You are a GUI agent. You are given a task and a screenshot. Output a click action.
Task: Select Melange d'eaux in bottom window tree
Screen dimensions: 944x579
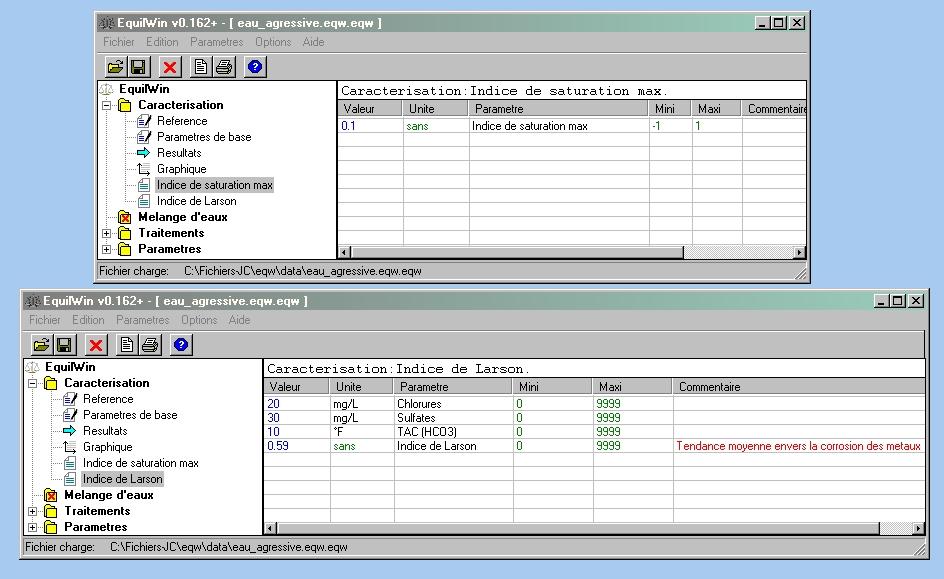[x=108, y=495]
